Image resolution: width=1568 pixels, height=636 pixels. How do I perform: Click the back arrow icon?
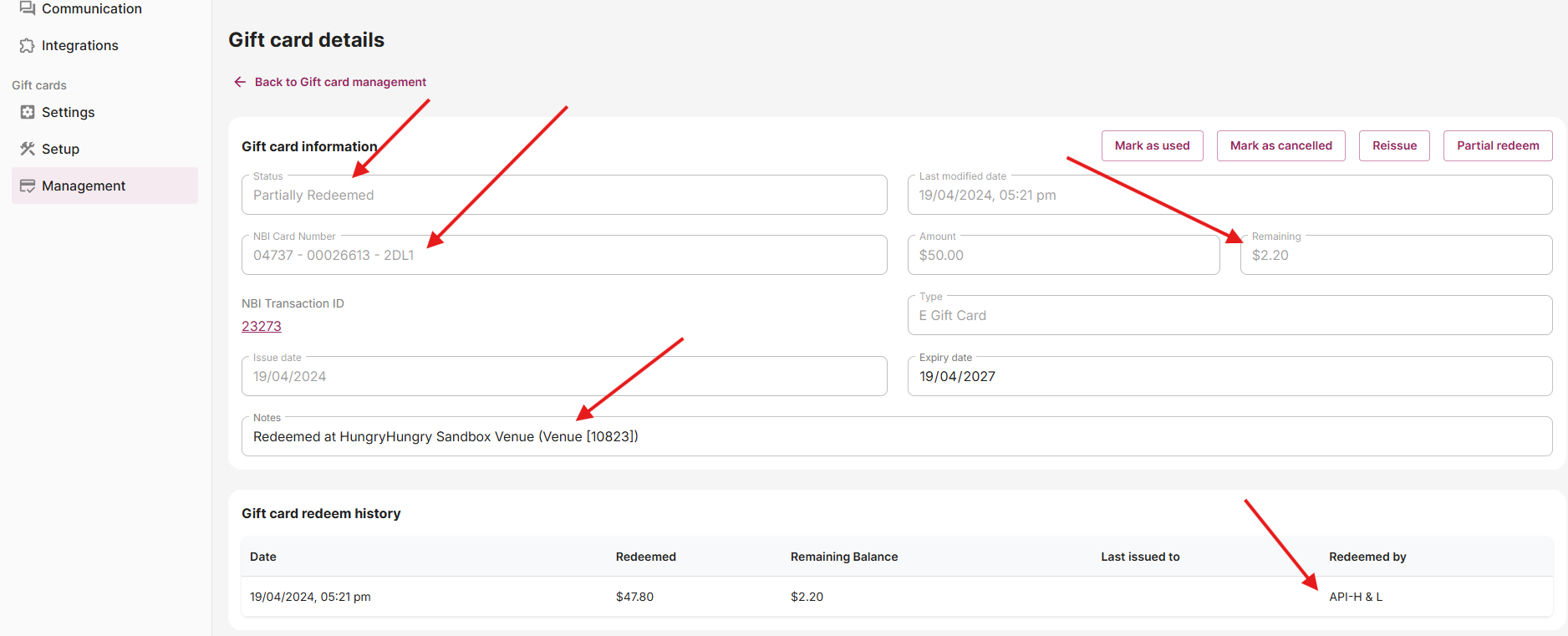pos(240,82)
